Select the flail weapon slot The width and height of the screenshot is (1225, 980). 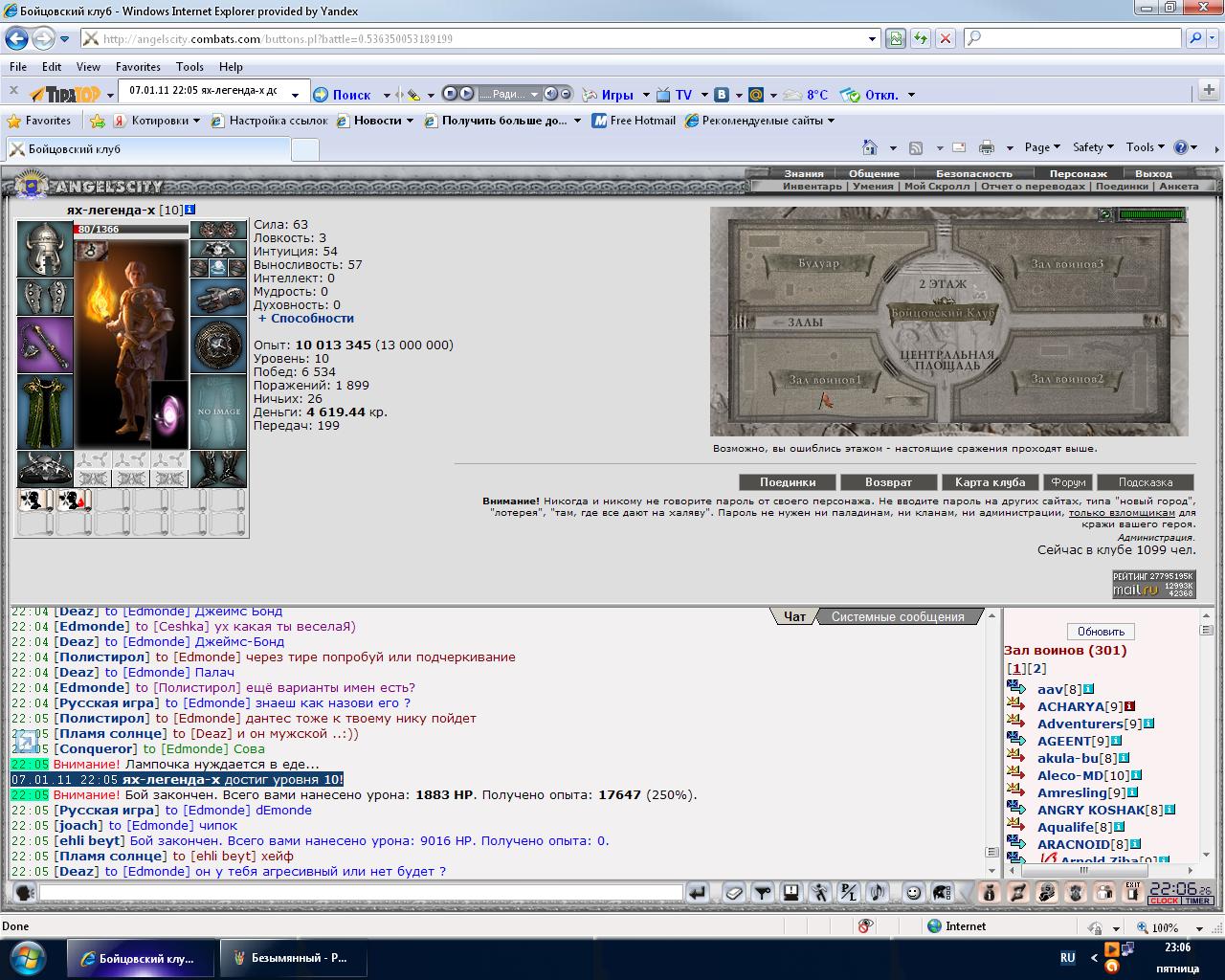[x=45, y=345]
